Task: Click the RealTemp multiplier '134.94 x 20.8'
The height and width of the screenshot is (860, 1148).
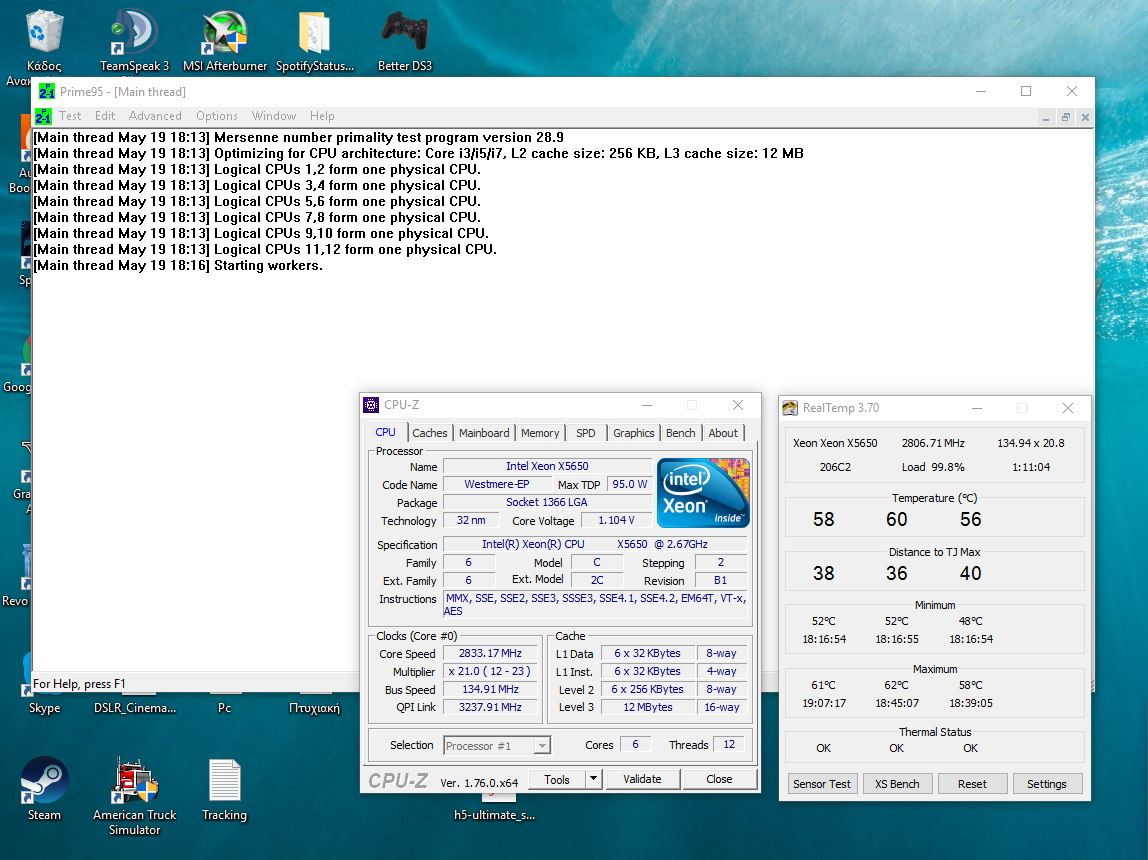Action: tap(1031, 443)
